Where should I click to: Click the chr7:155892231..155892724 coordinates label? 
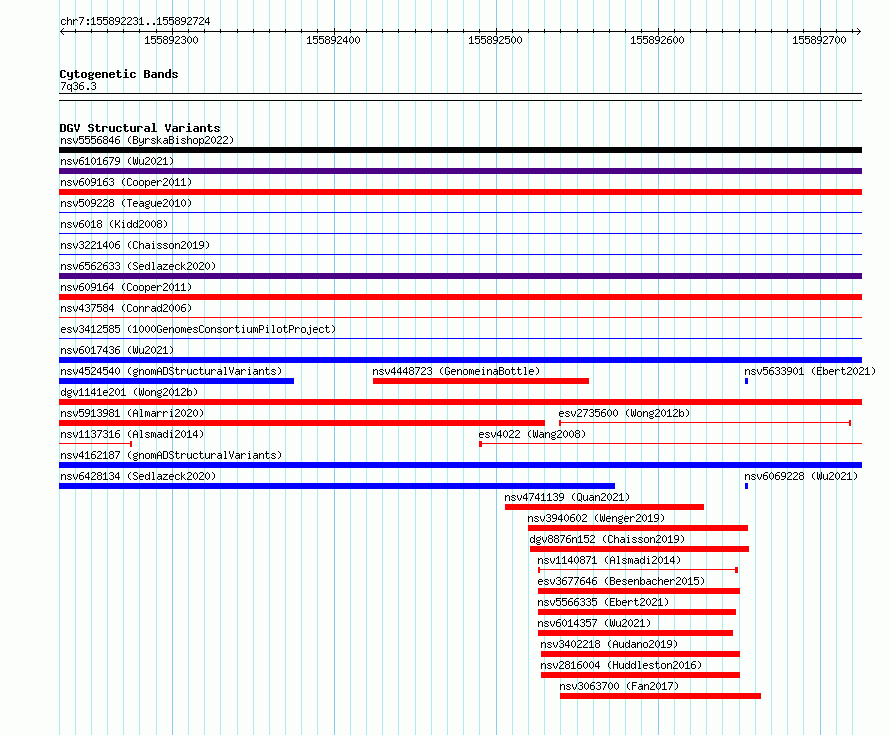click(135, 21)
